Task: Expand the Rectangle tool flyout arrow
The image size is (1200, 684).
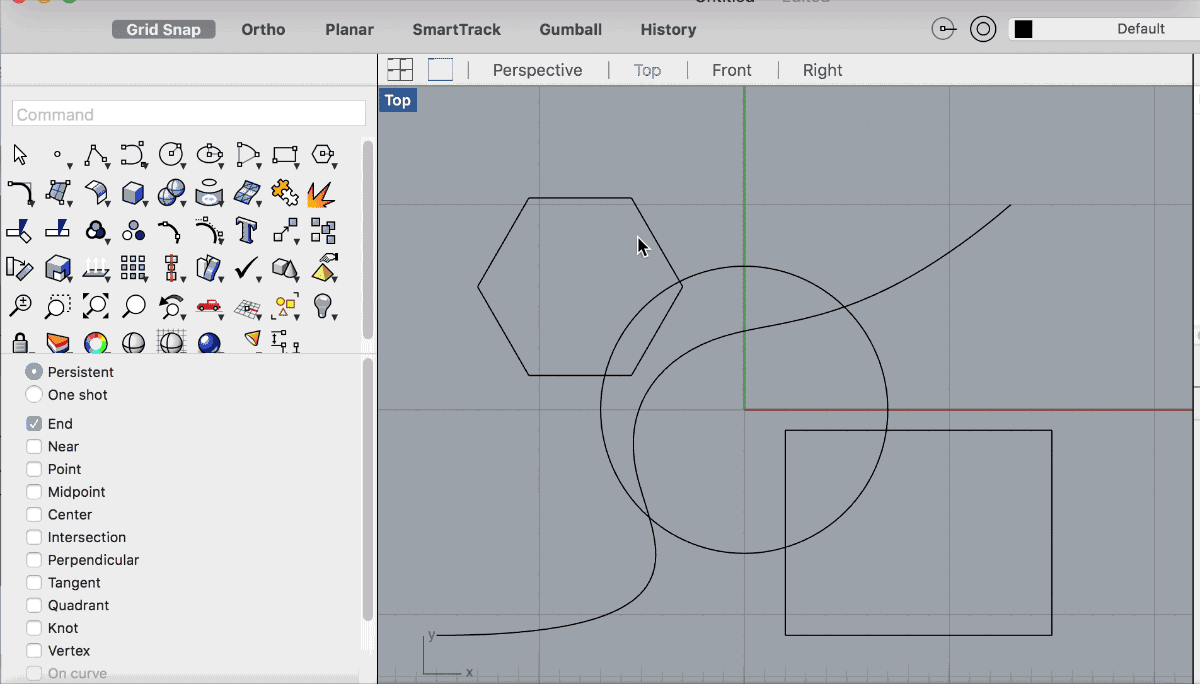Action: (297, 165)
